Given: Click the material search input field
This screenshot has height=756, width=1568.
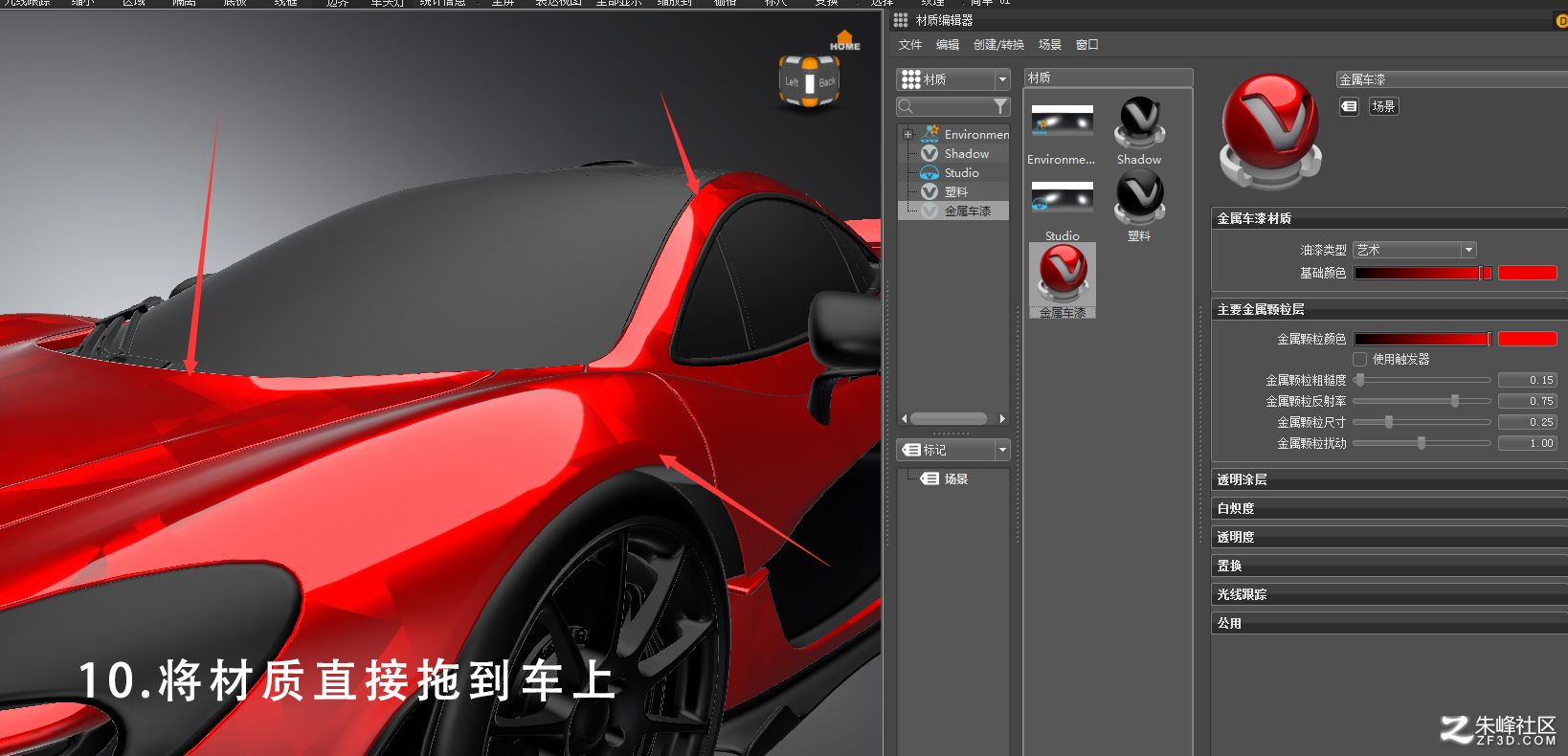Looking at the screenshot, I should coord(952,106).
